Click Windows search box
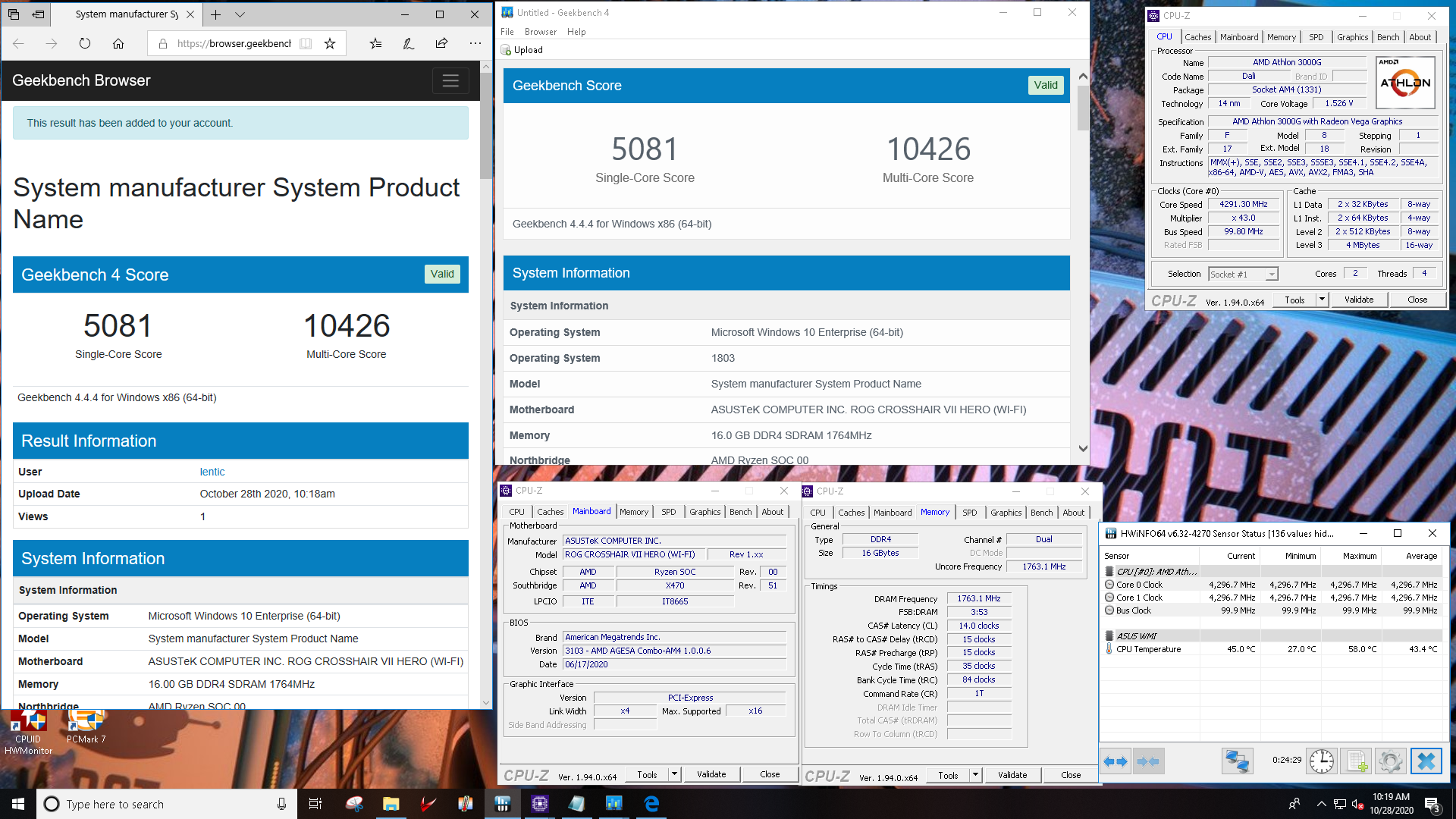This screenshot has height=819, width=1456. tap(167, 804)
